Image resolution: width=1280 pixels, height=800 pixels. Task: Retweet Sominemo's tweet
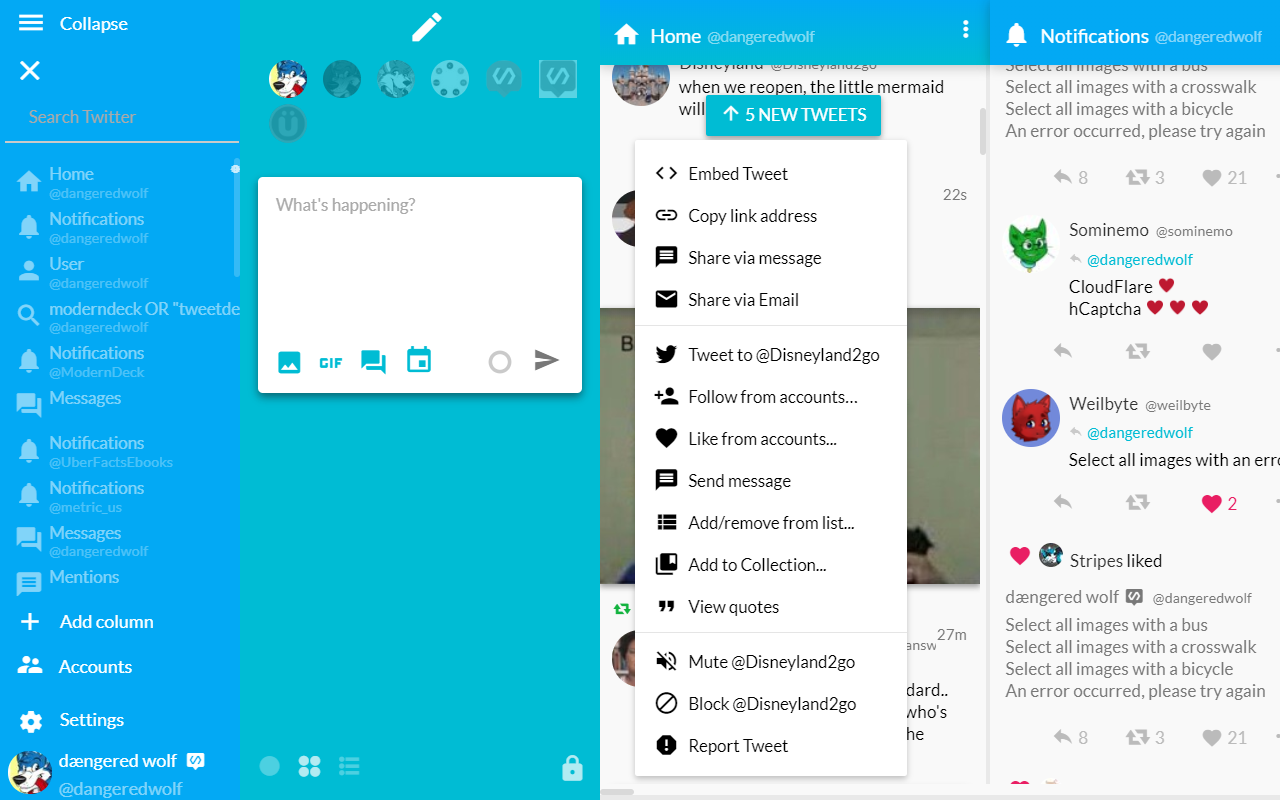click(1138, 351)
